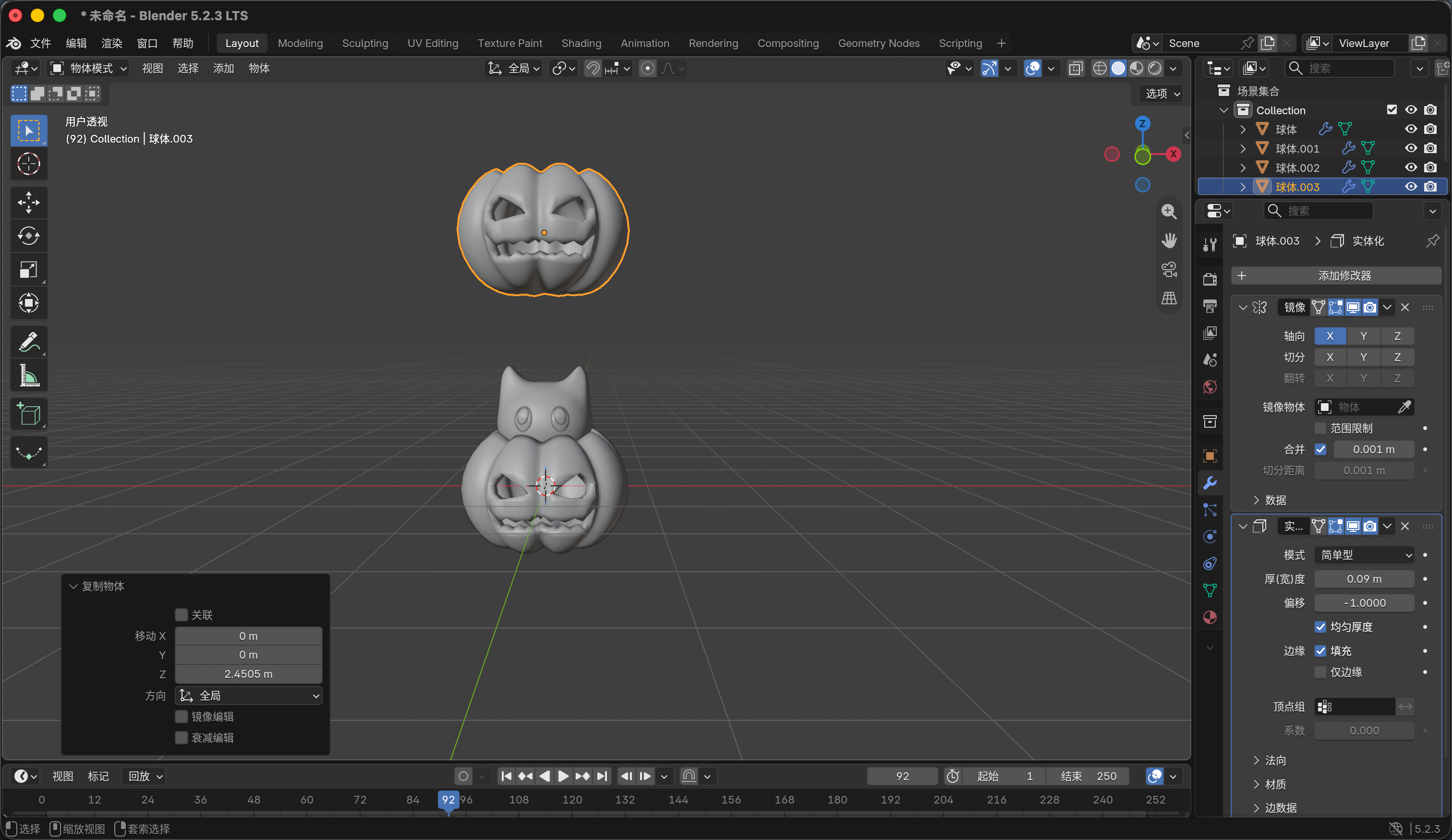Select the Move tool in the toolbar

[x=29, y=202]
